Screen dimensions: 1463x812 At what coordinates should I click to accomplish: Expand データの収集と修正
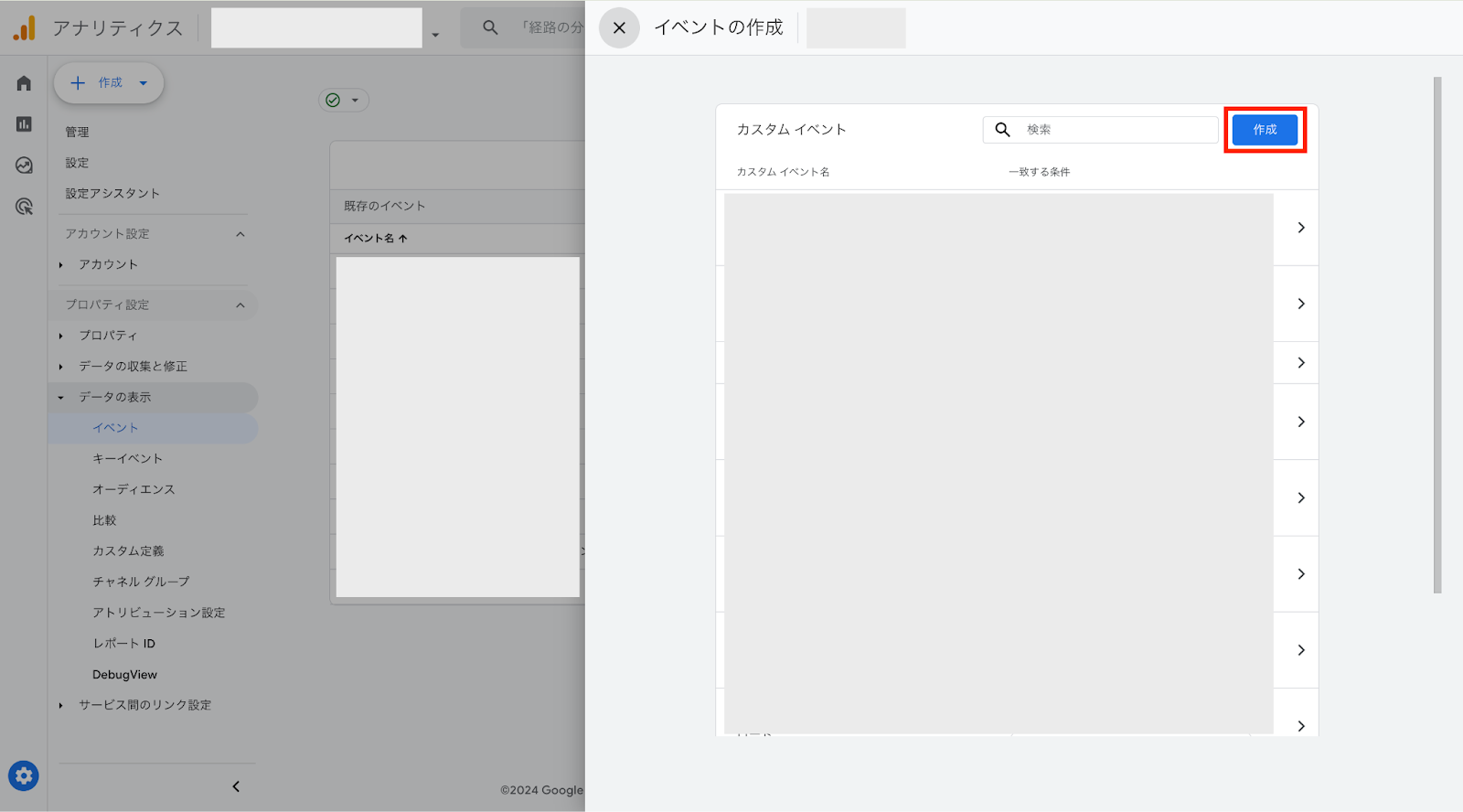61,367
